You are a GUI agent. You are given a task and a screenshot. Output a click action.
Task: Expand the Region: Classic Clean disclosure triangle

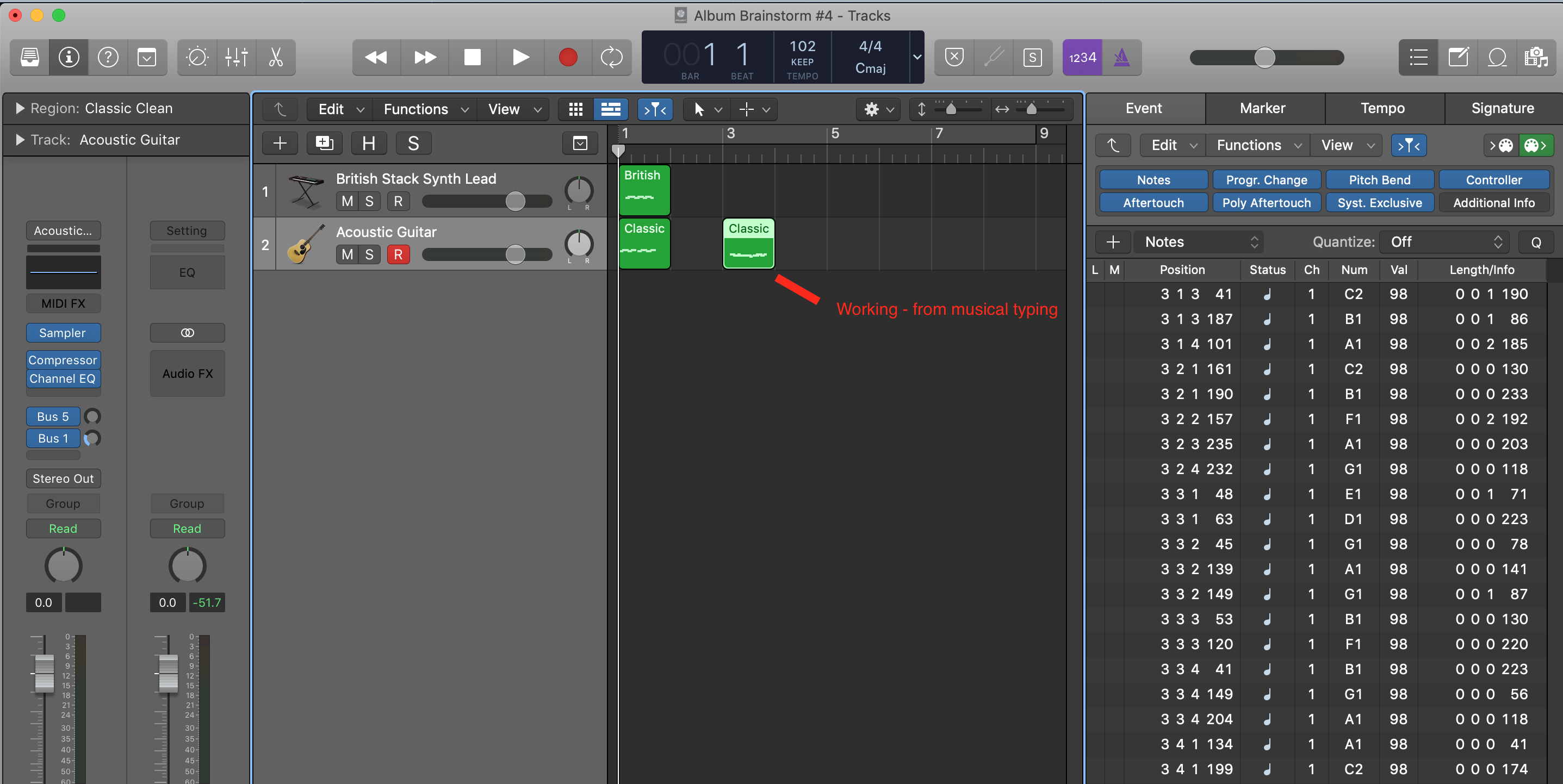(20, 108)
